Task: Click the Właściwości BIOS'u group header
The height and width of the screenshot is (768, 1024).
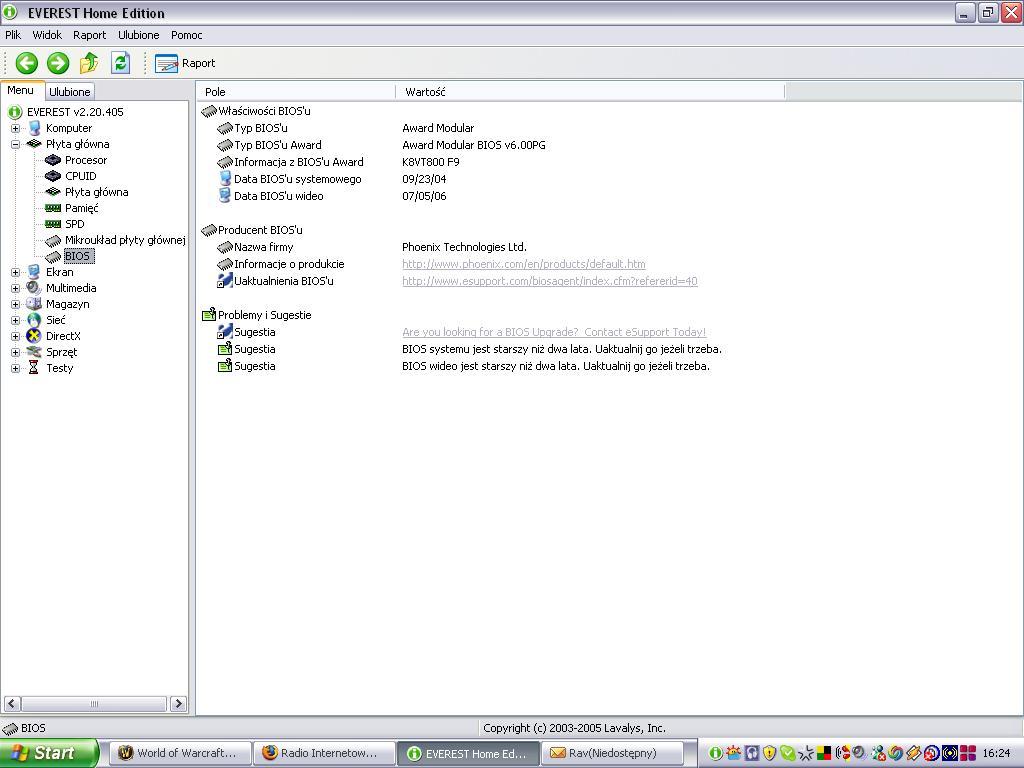Action: tap(256, 111)
